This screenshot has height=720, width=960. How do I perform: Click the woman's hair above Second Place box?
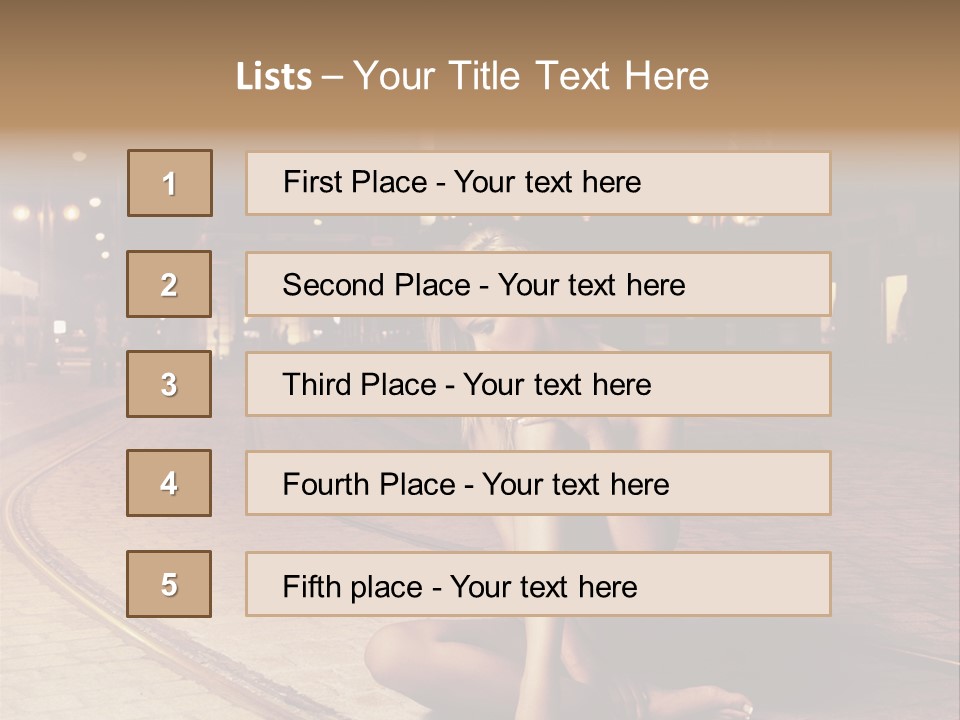[488, 238]
